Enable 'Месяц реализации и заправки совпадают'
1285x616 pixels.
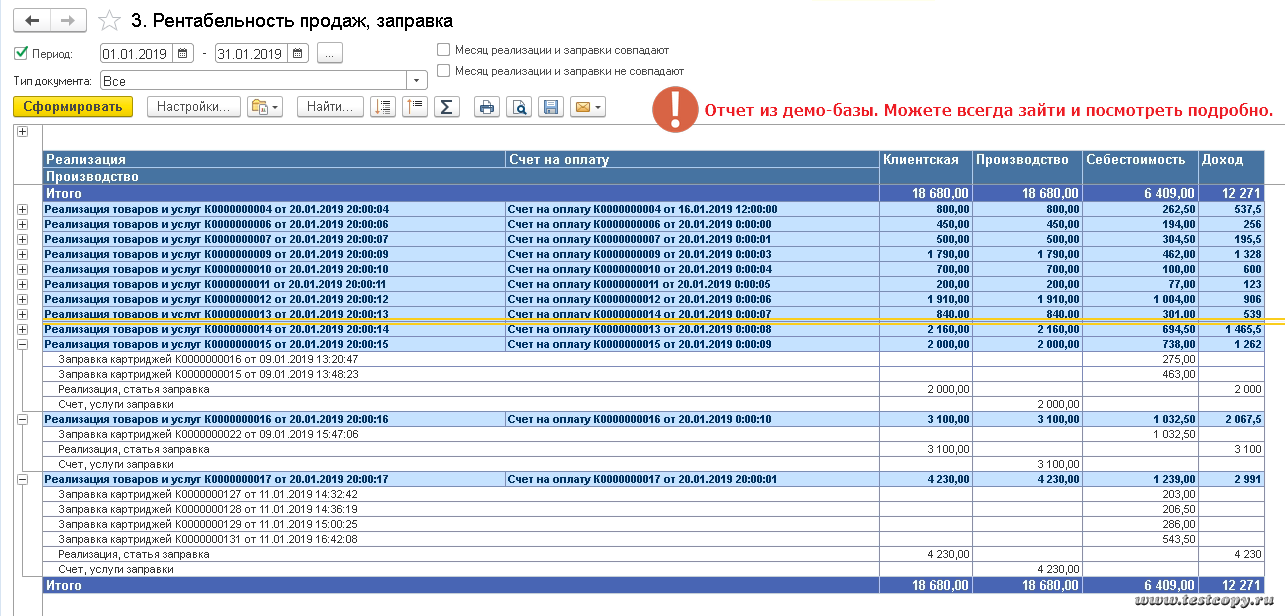[443, 49]
